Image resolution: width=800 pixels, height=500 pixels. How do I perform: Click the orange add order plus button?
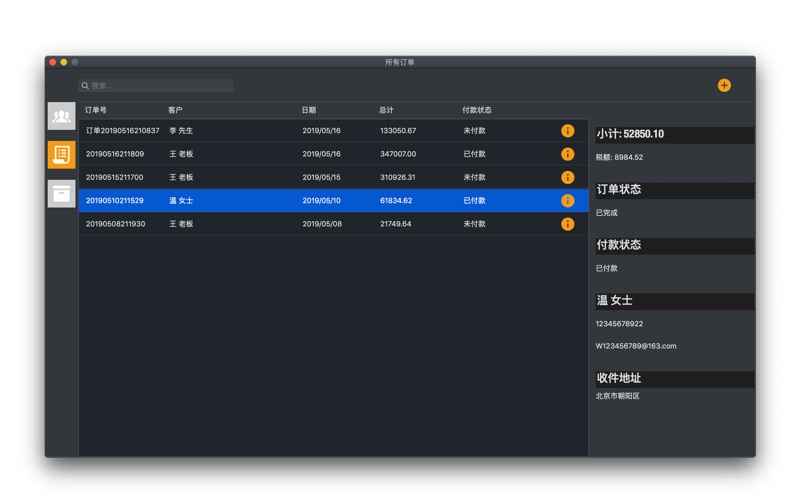coord(724,86)
